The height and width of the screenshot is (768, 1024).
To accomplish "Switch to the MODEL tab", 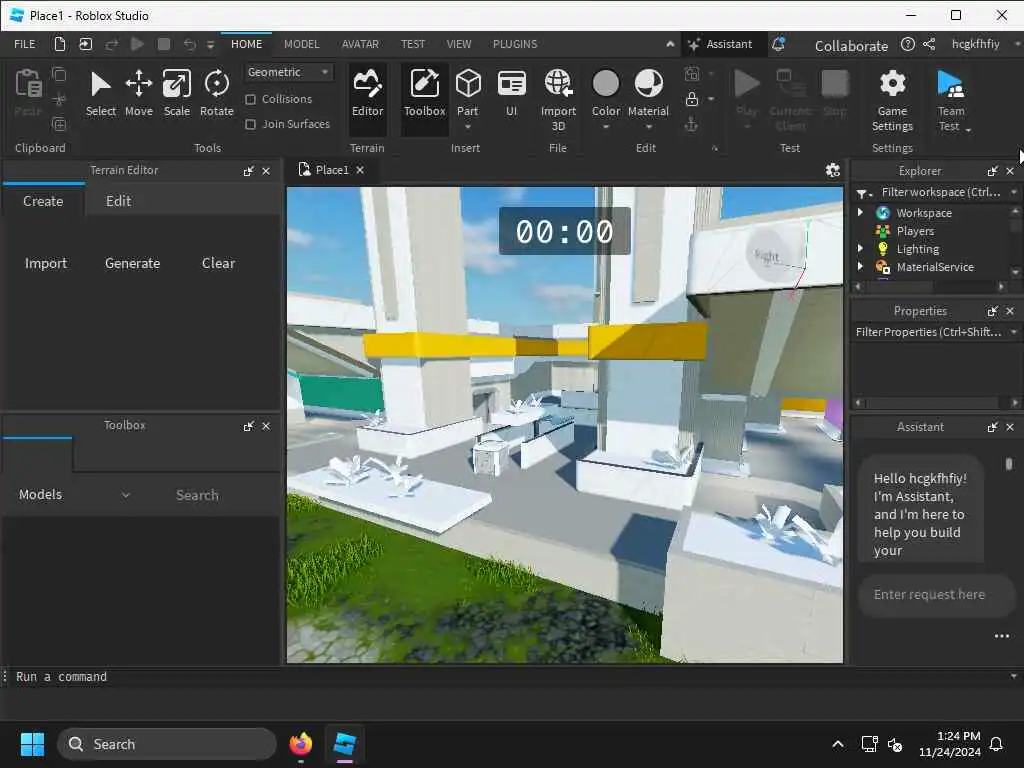I will pos(302,44).
